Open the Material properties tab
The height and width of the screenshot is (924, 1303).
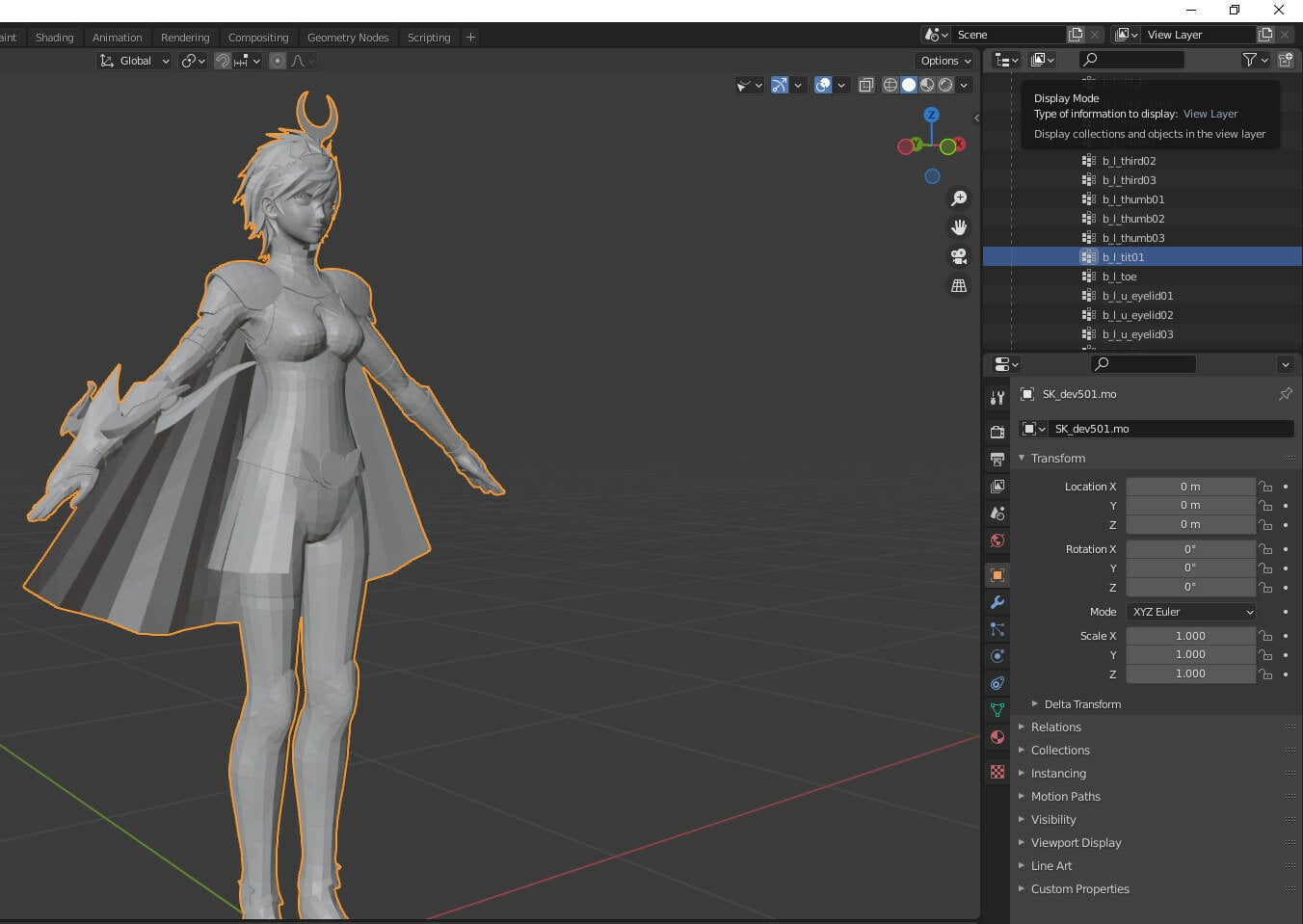[997, 737]
